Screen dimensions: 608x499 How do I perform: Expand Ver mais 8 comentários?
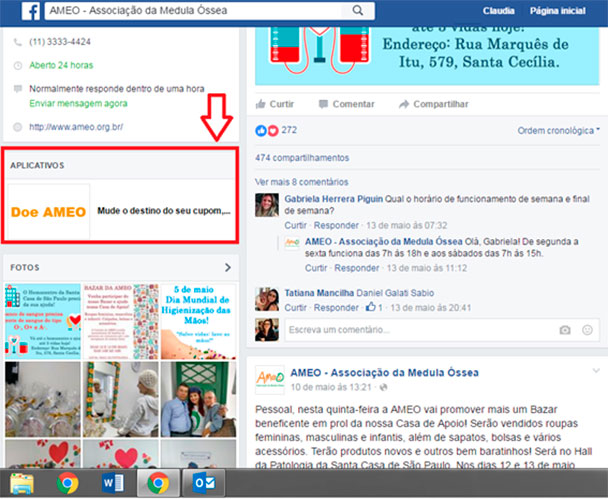pos(301,182)
